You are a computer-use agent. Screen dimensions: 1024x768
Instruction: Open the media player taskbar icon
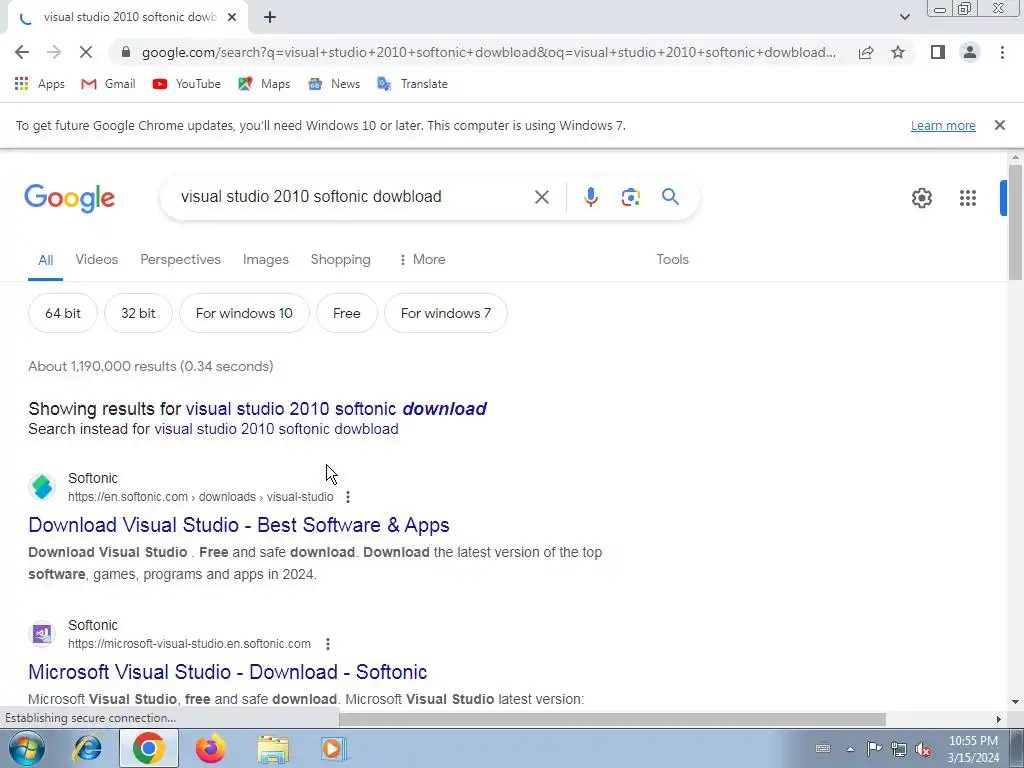coord(333,748)
